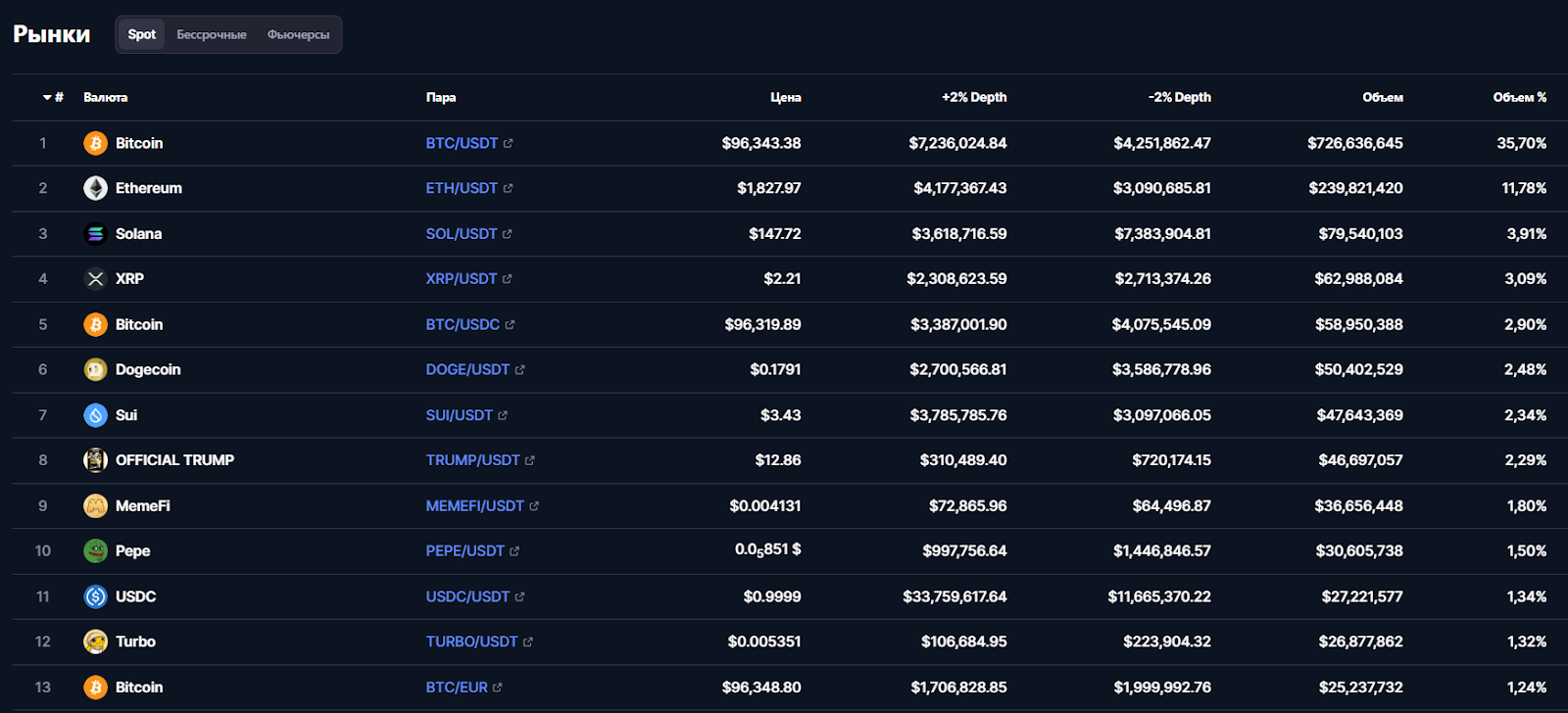1568x713 pixels.
Task: Click the Turbo coin logo
Action: 95,642
